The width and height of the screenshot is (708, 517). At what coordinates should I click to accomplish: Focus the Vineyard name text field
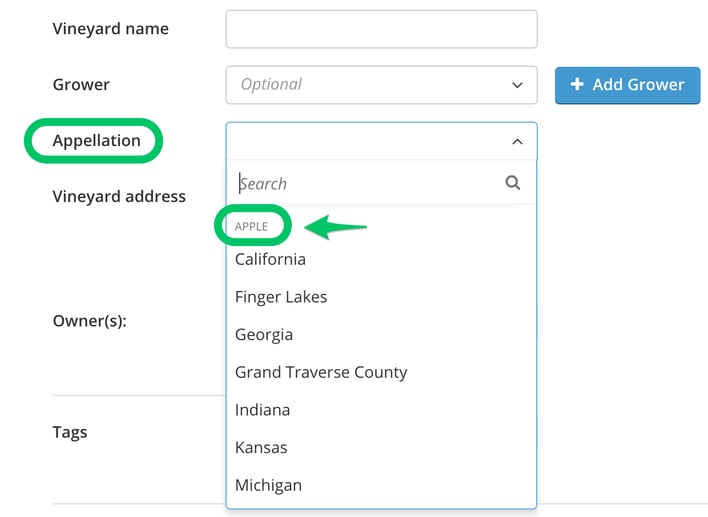click(382, 29)
